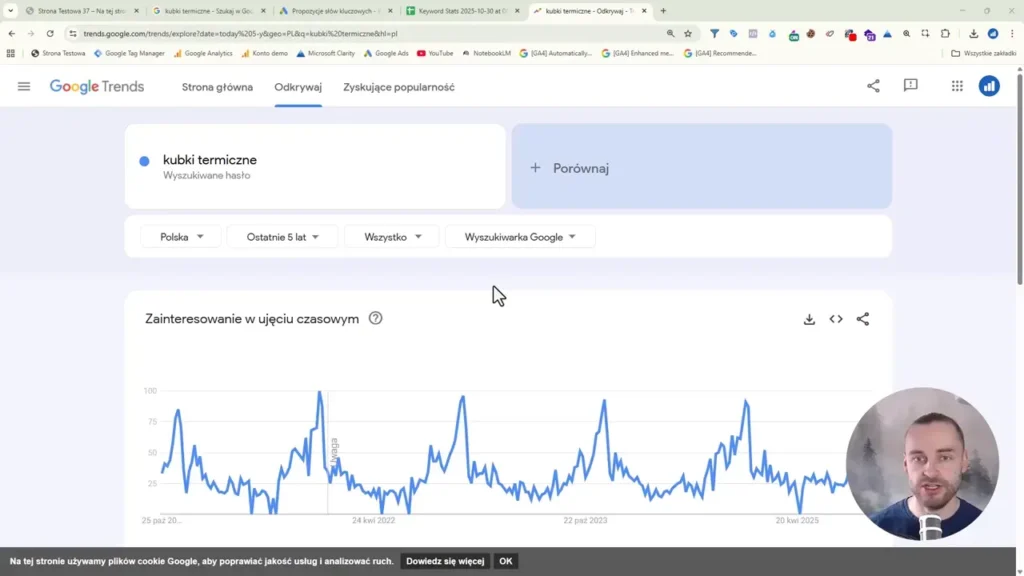
Task: Click Dowiedz się więcej about cookies
Action: 445,561
